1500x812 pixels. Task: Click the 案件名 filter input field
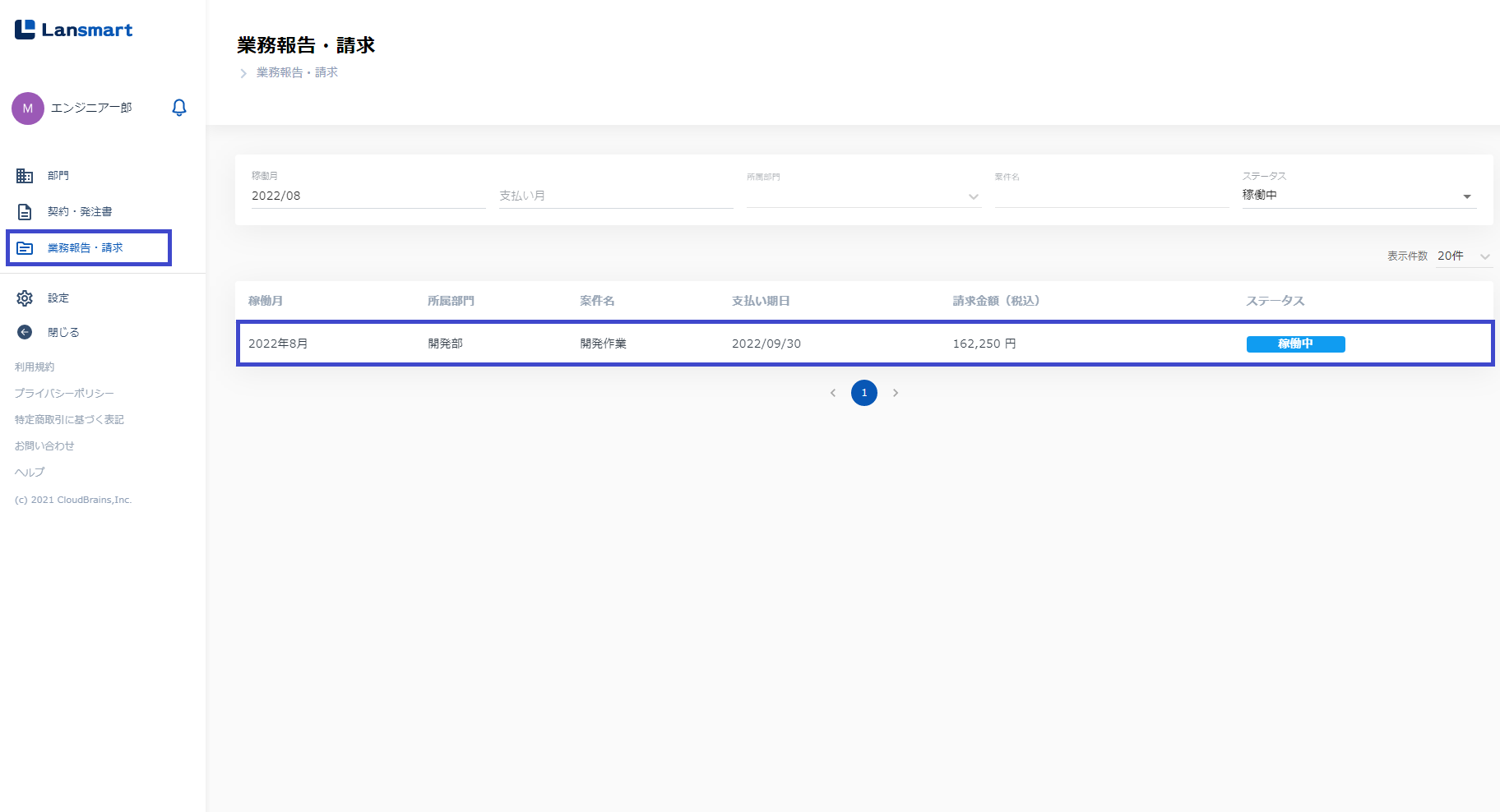1112,196
